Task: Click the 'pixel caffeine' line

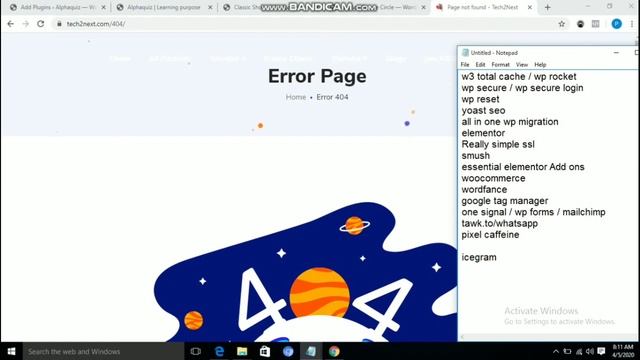Action: [x=490, y=235]
